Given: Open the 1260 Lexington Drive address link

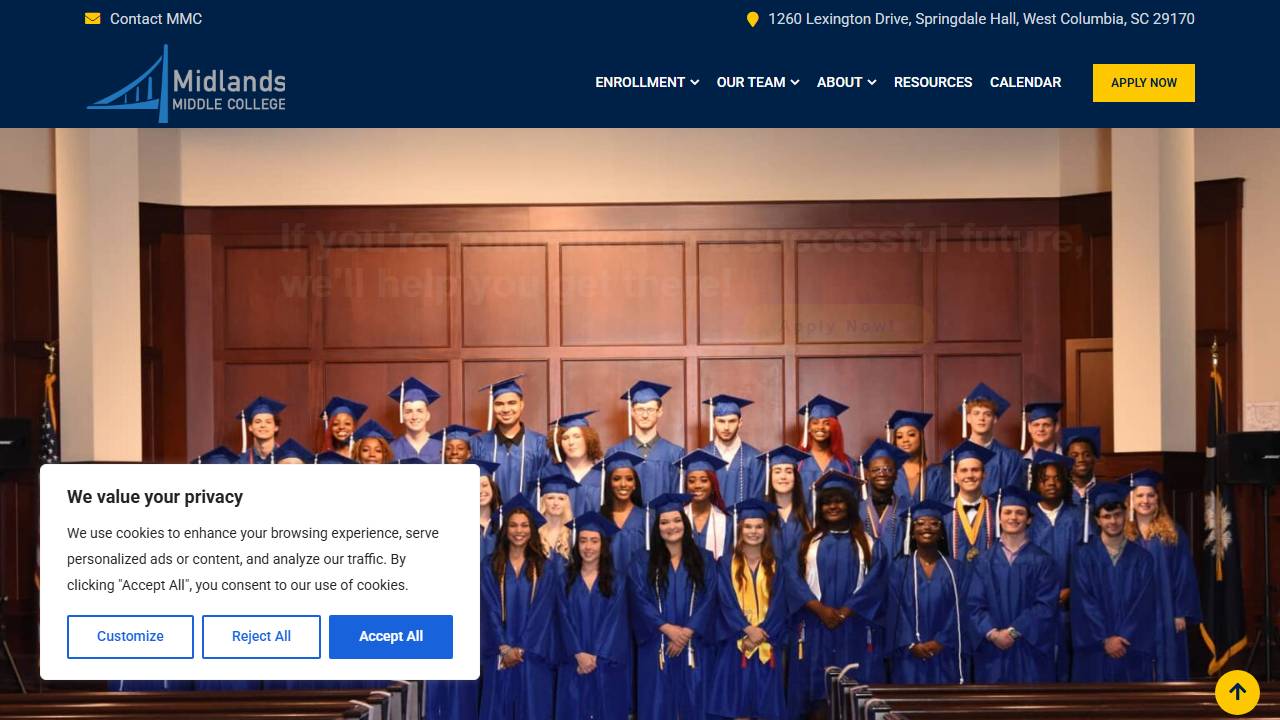Looking at the screenshot, I should pos(981,18).
